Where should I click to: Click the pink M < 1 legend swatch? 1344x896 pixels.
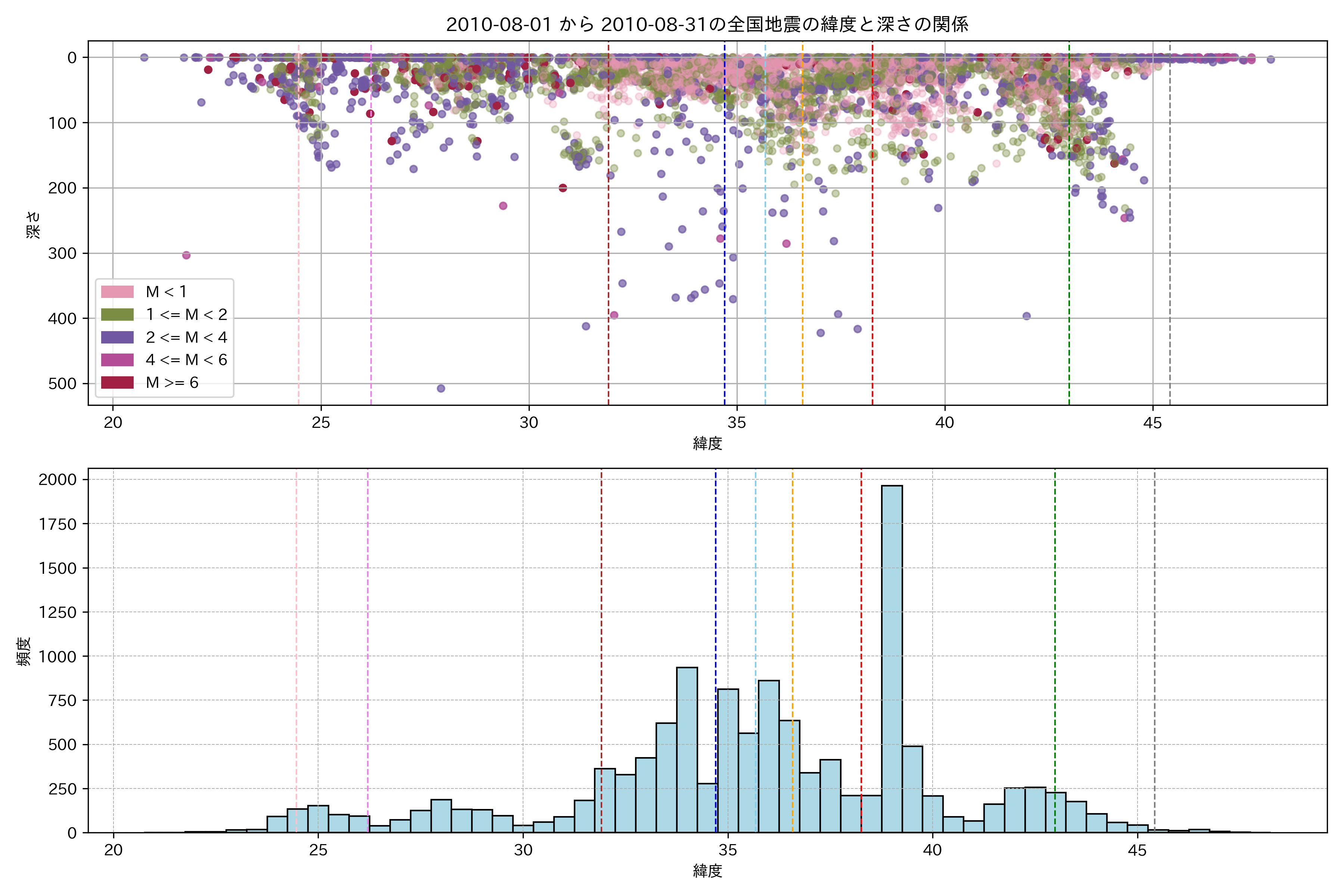(117, 292)
